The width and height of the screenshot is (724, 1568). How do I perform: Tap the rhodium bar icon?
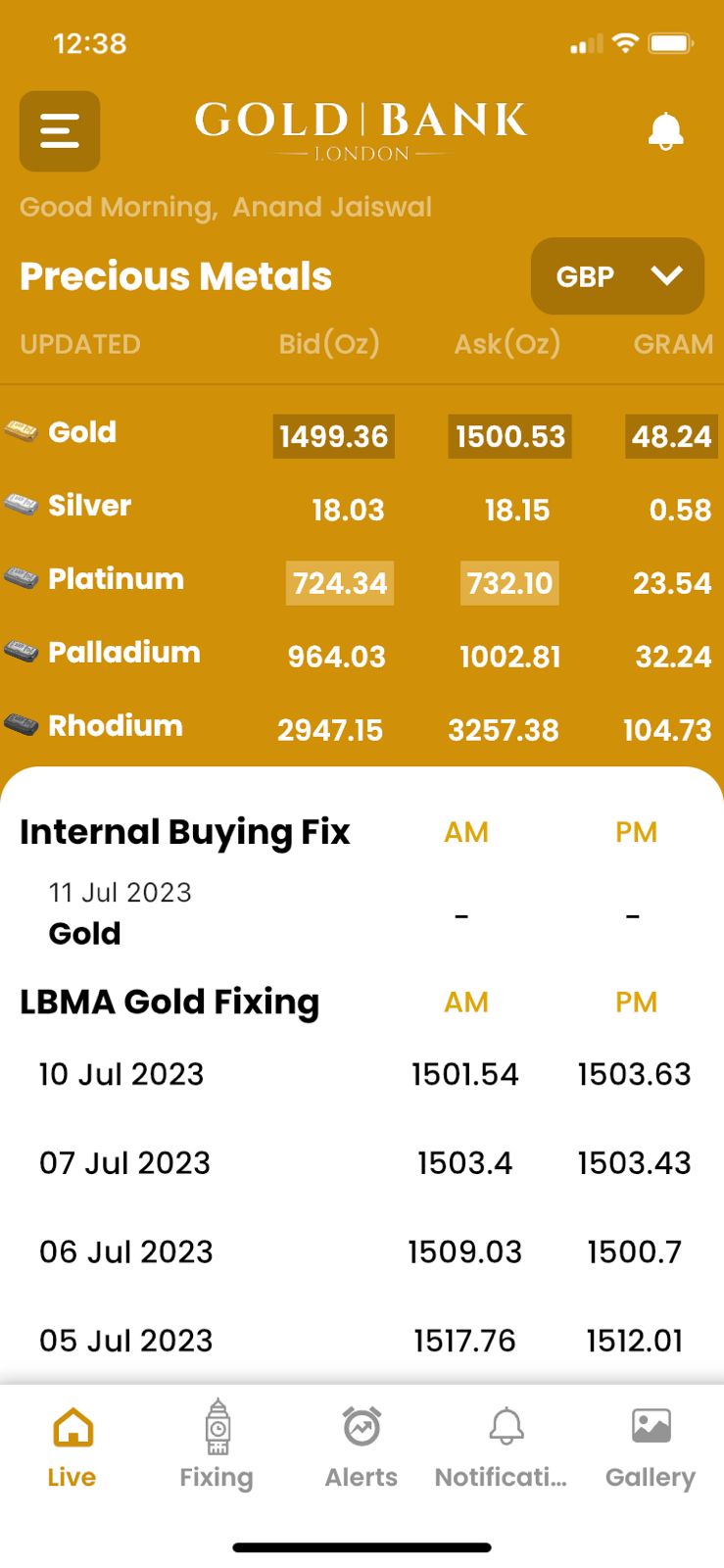(21, 725)
